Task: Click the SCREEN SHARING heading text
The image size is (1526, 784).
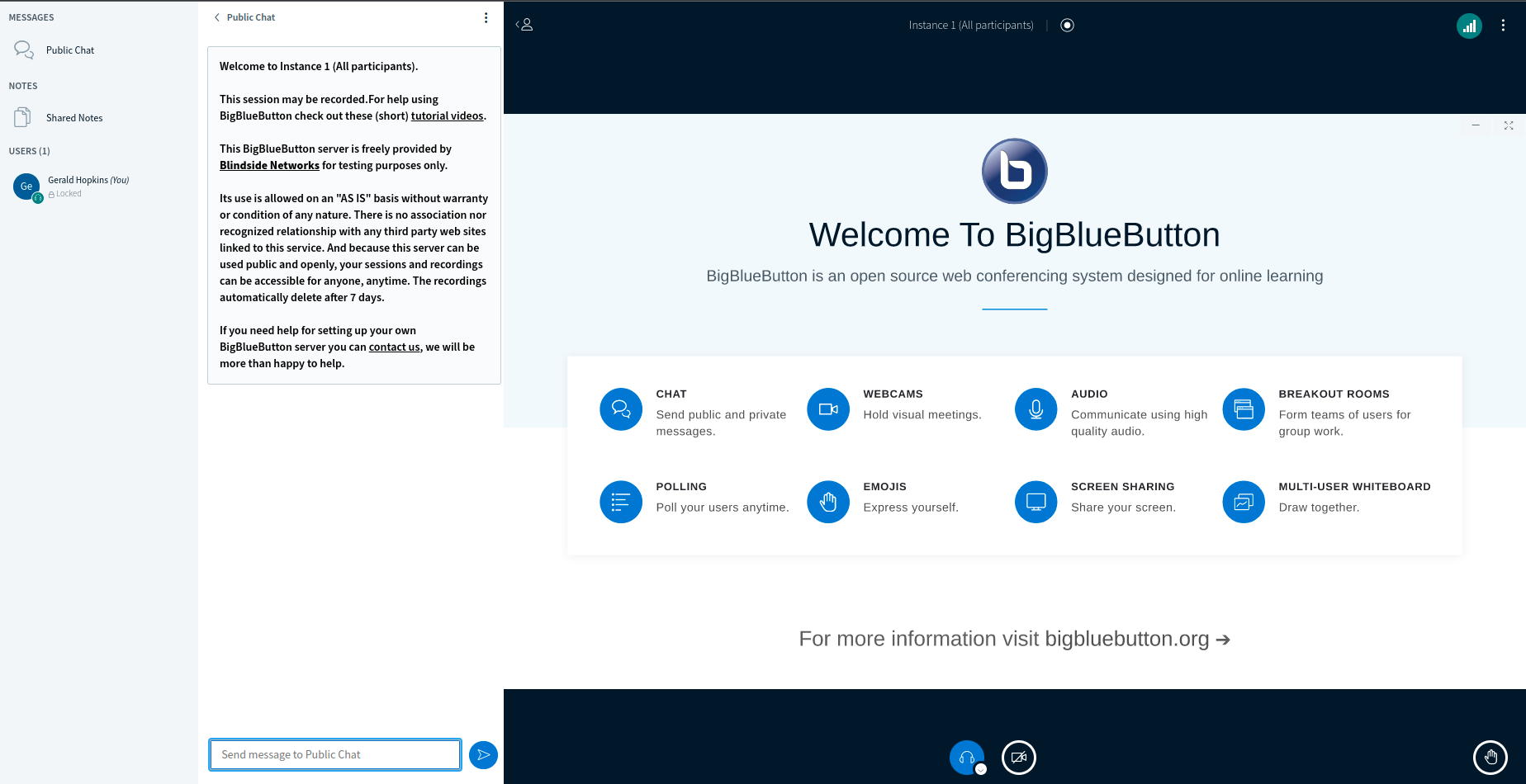Action: tap(1122, 487)
